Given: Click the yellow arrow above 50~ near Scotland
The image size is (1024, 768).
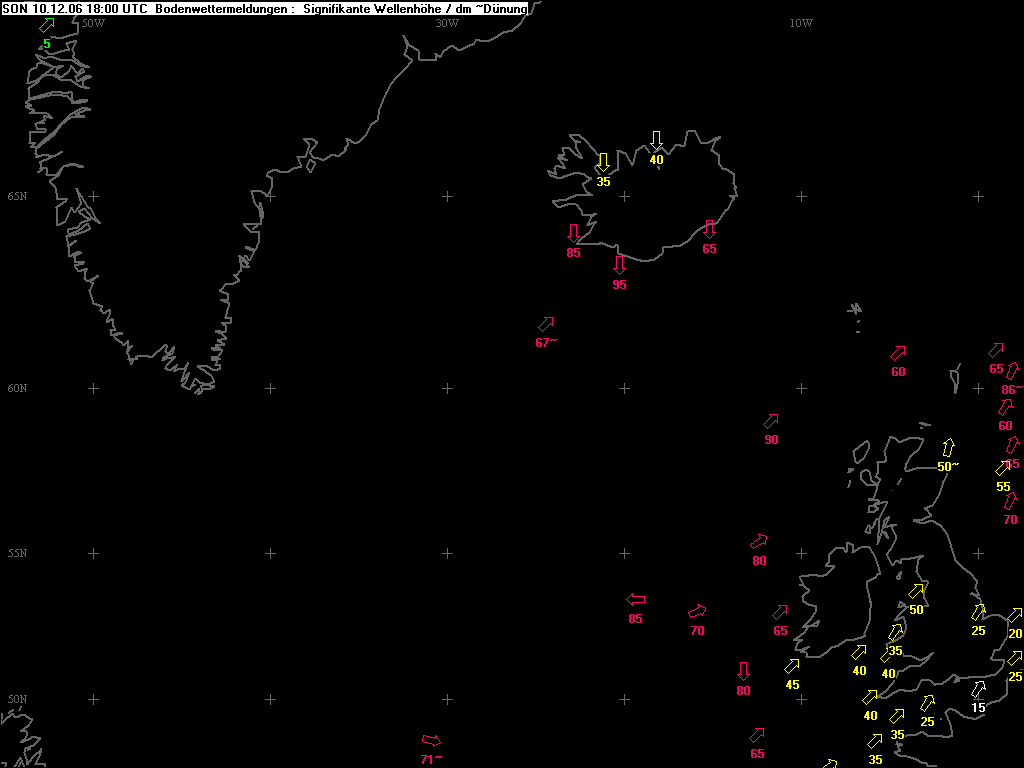Looking at the screenshot, I should click(948, 447).
